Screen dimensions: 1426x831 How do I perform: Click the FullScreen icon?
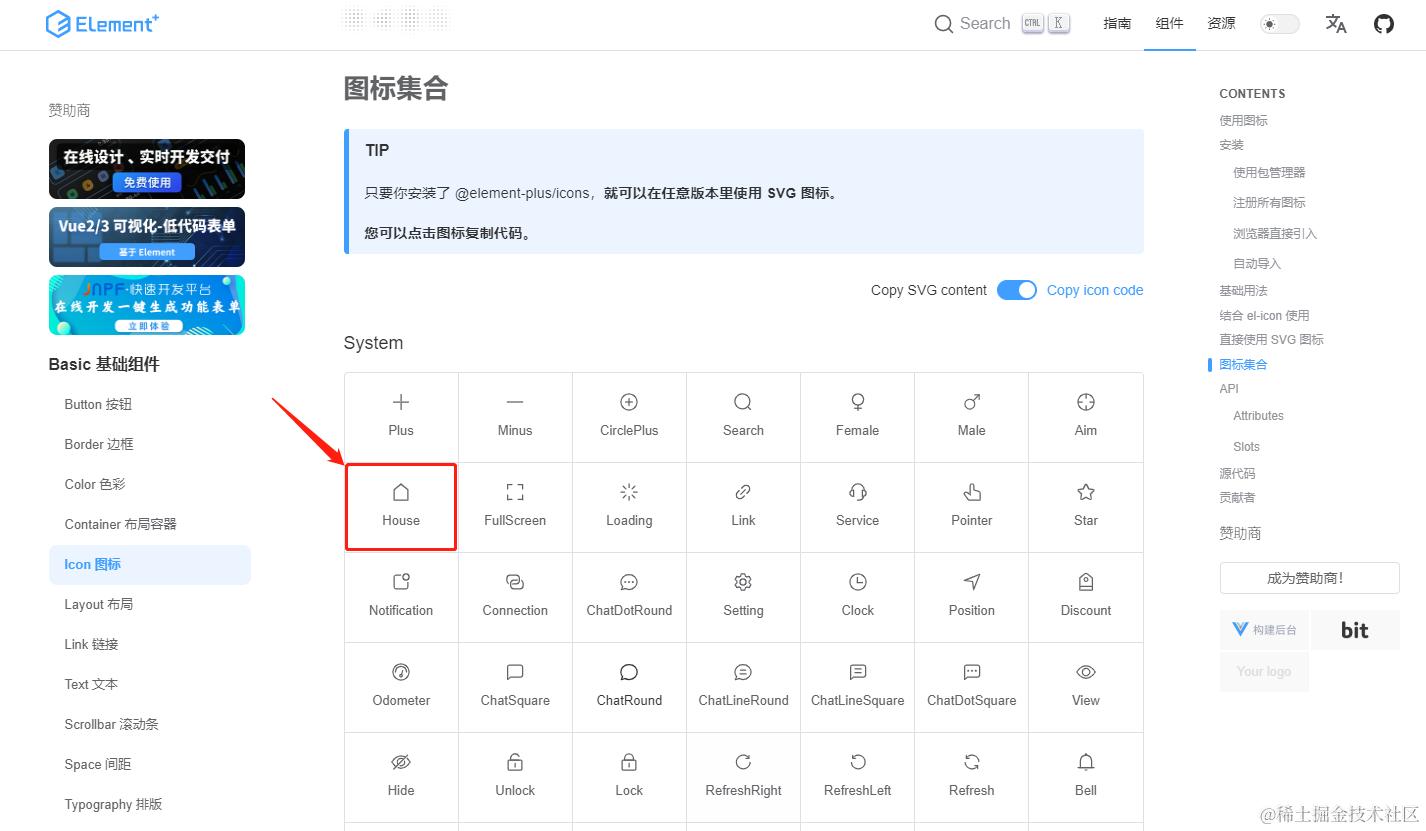point(515,506)
